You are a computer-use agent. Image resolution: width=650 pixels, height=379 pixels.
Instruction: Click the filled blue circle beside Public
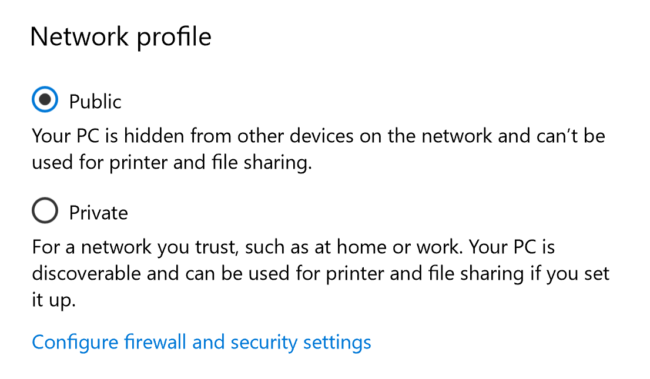(45, 100)
